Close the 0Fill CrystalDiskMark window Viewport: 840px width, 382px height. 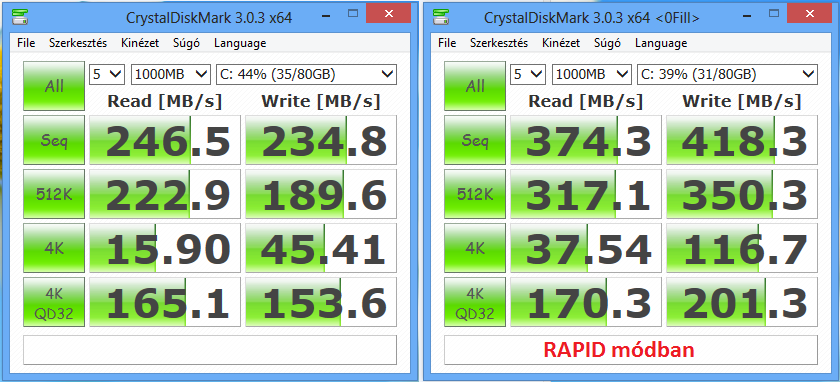click(809, 13)
